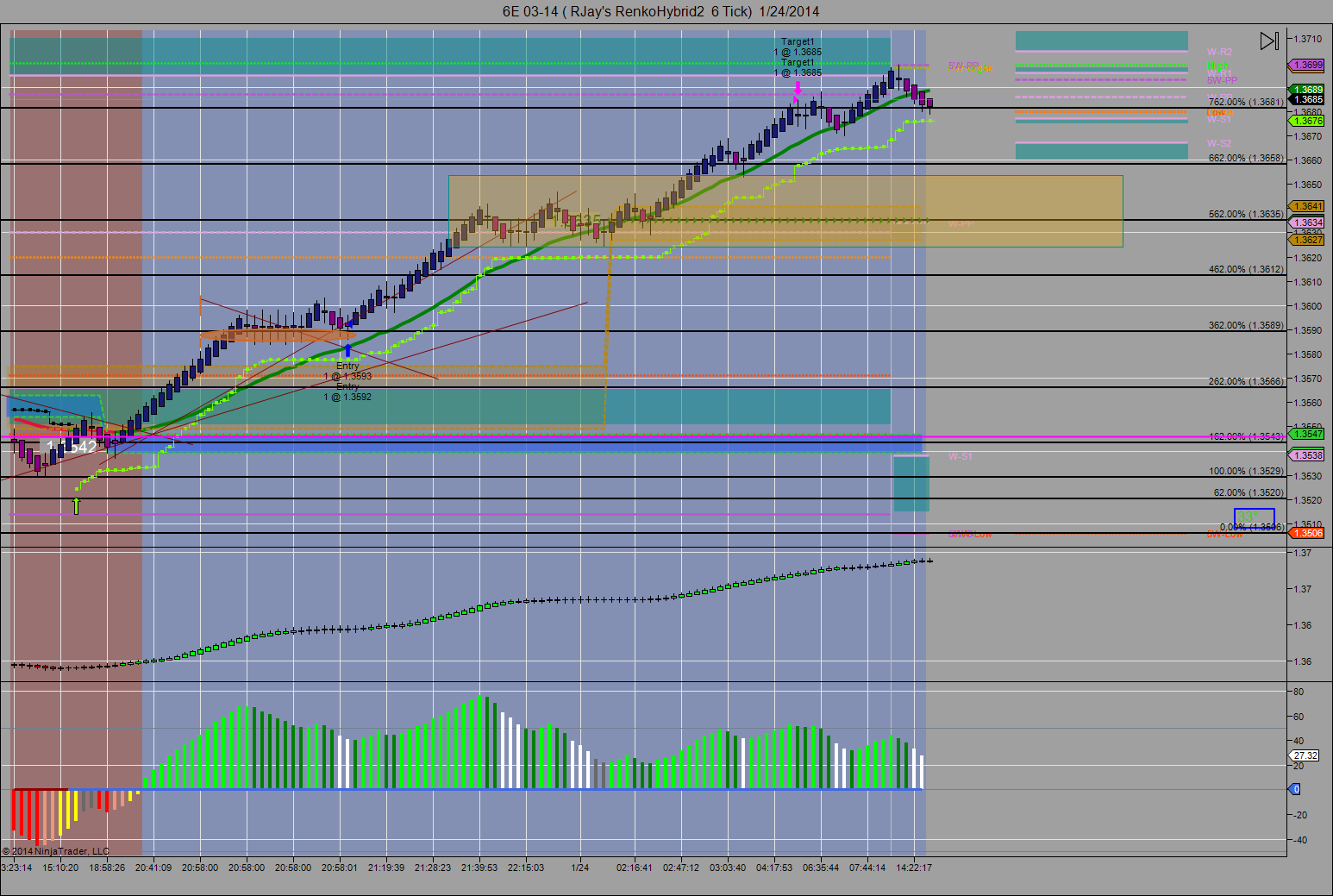Click the 21:39:53 time axis label
The image size is (1333, 896).
pyautogui.click(x=479, y=867)
